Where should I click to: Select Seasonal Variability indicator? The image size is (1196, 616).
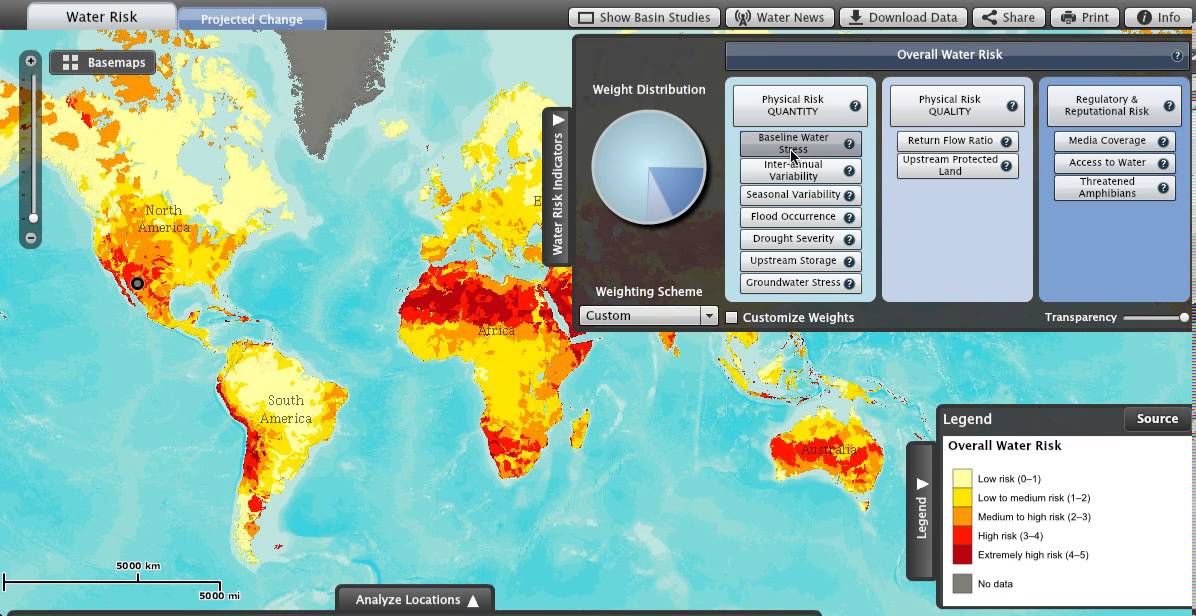(x=800, y=195)
